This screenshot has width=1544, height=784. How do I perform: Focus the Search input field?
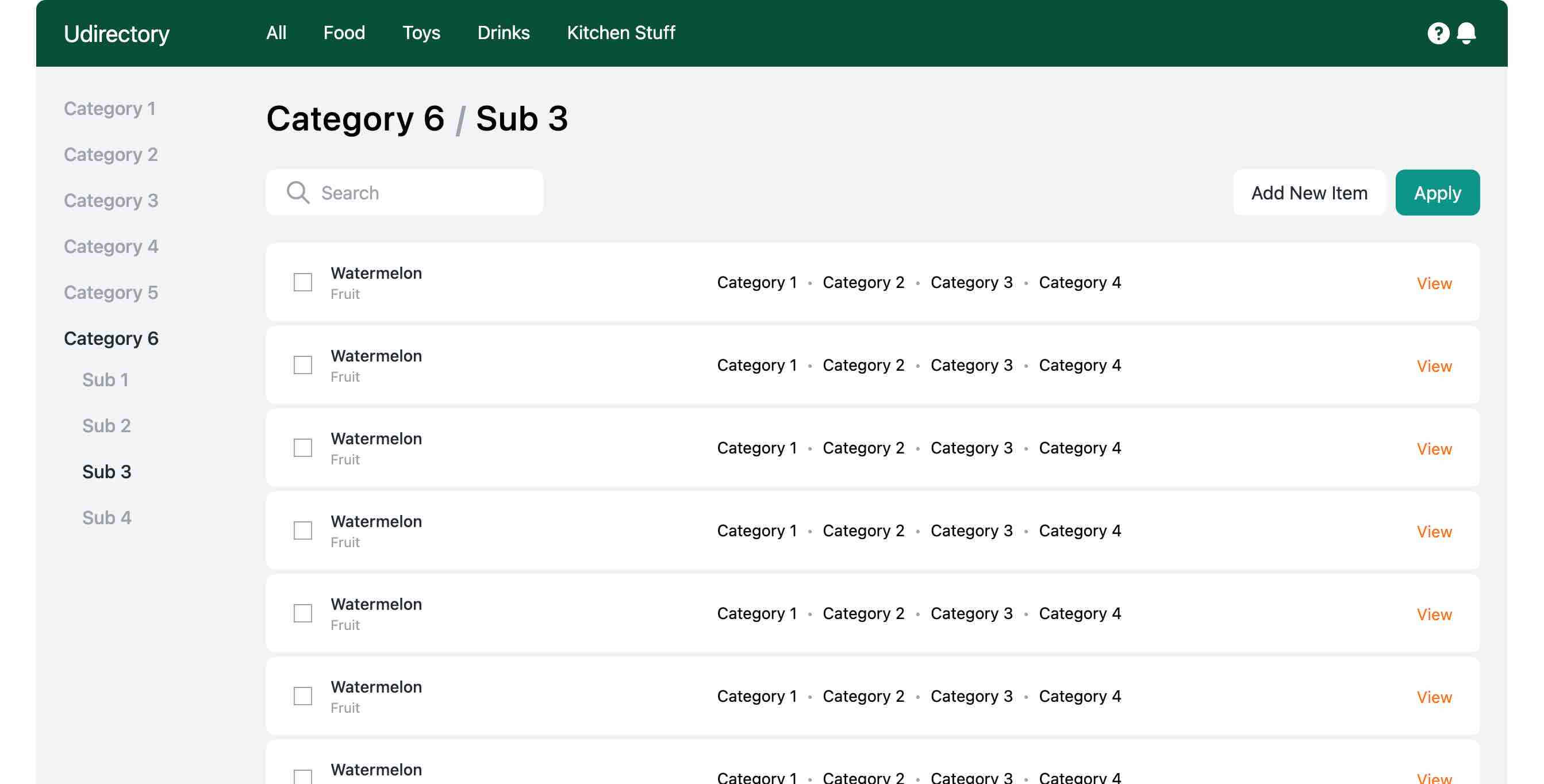pyautogui.click(x=405, y=193)
